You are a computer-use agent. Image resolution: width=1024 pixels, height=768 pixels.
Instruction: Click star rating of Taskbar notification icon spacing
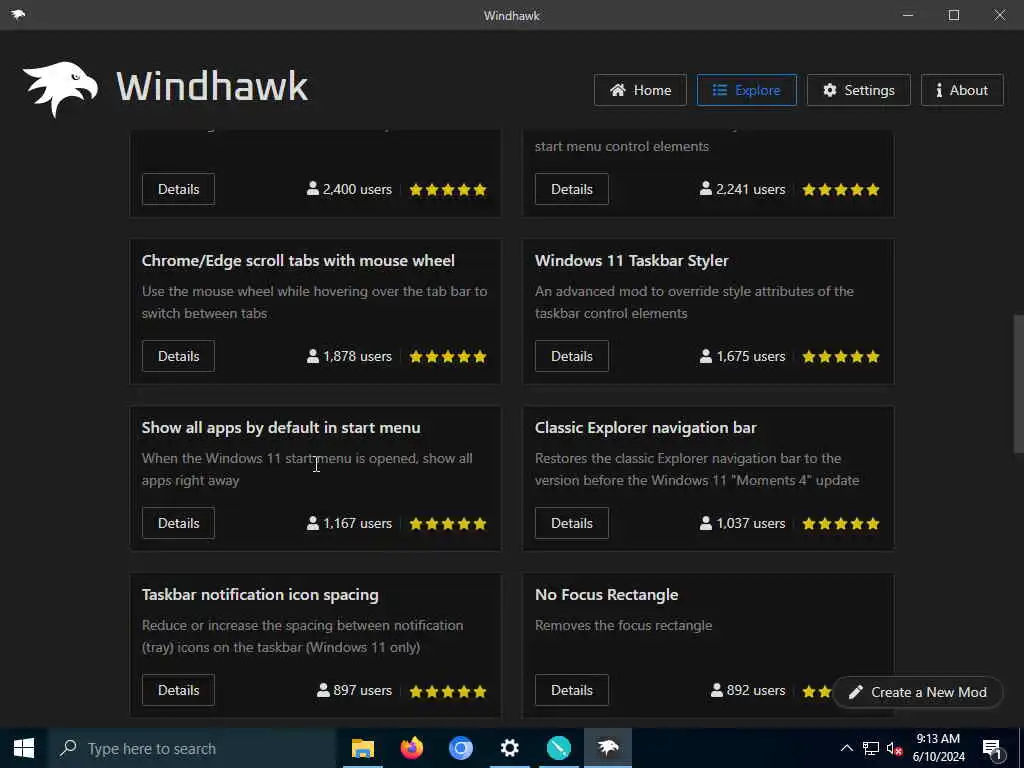pos(448,691)
